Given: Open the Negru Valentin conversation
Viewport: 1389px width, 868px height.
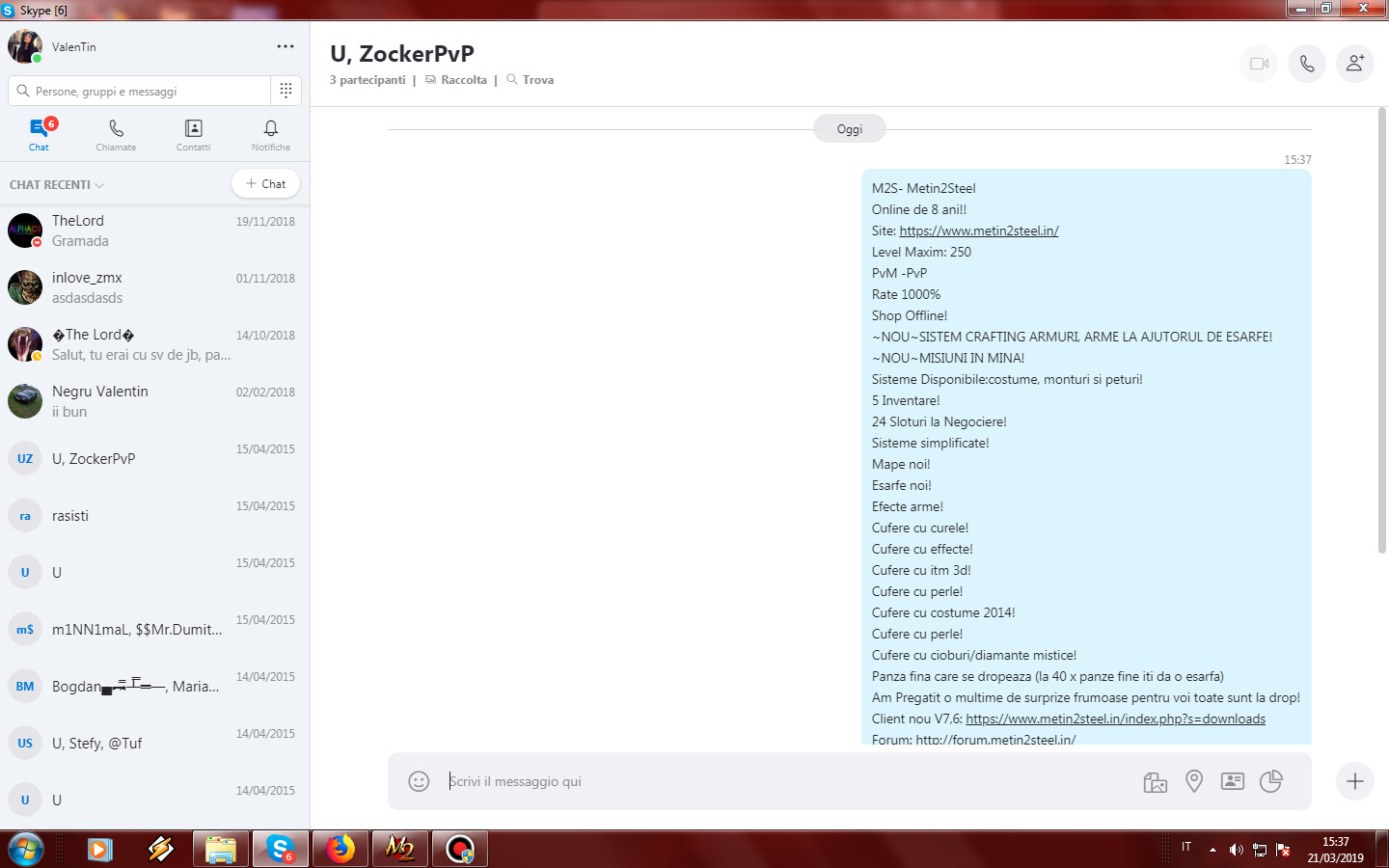Looking at the screenshot, I should pos(154,401).
